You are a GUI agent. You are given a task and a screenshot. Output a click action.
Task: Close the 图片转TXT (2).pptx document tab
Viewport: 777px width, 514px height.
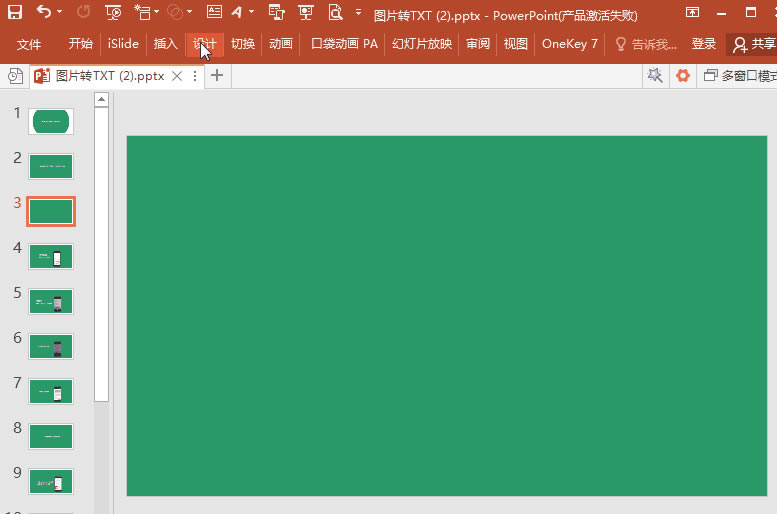[177, 76]
